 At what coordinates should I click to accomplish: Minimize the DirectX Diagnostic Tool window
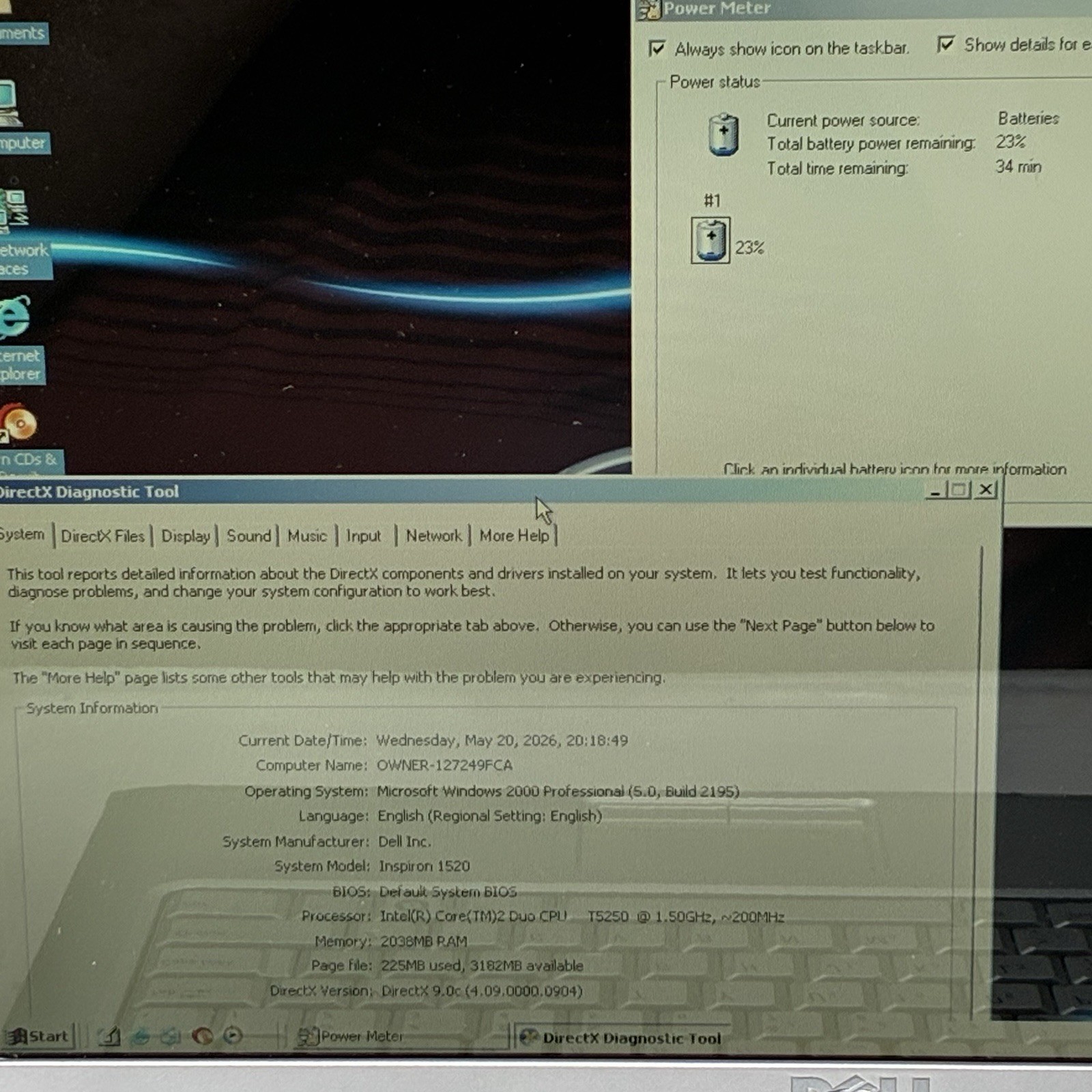(x=936, y=489)
